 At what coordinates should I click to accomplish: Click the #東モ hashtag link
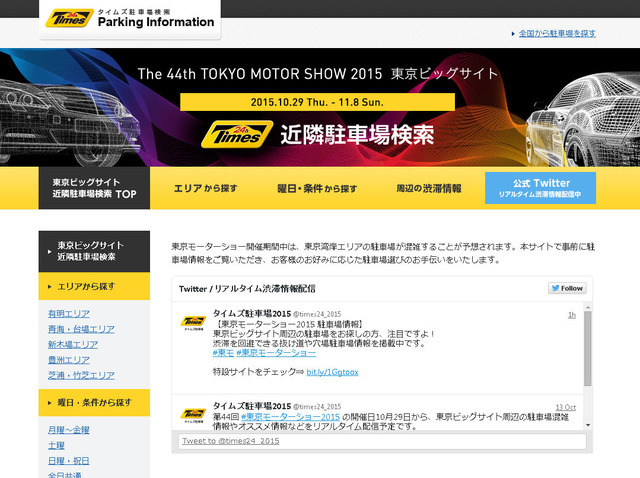223,353
